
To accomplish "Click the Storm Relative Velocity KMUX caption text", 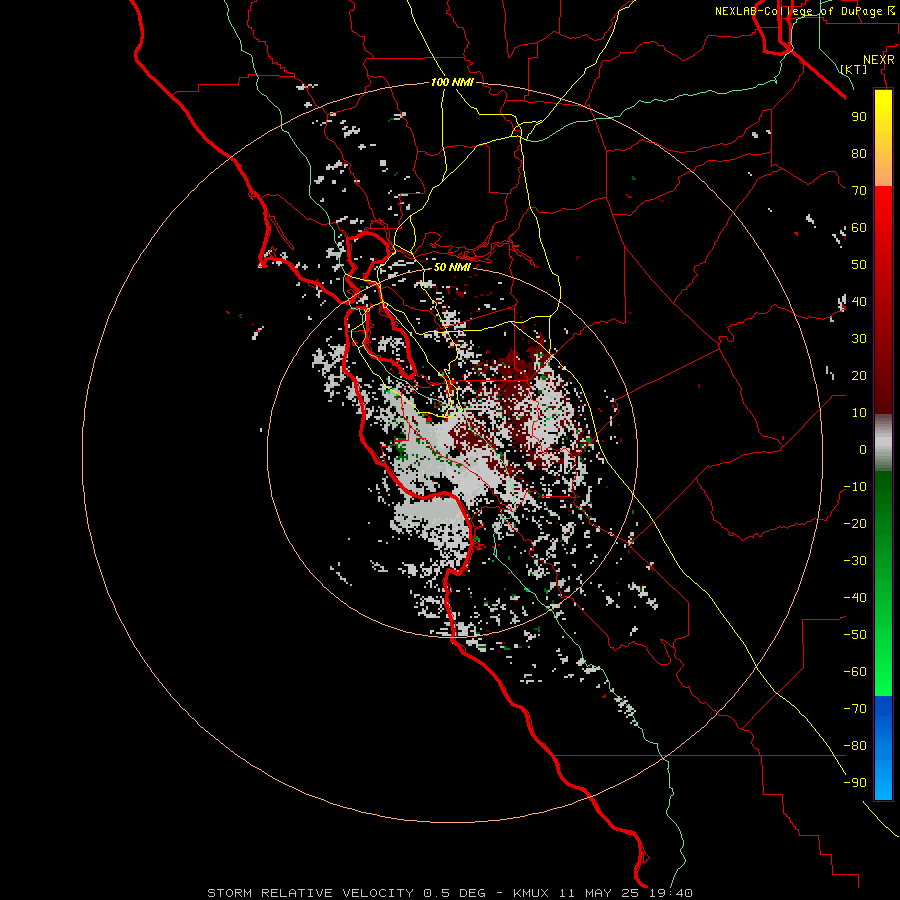I will [x=450, y=893].
